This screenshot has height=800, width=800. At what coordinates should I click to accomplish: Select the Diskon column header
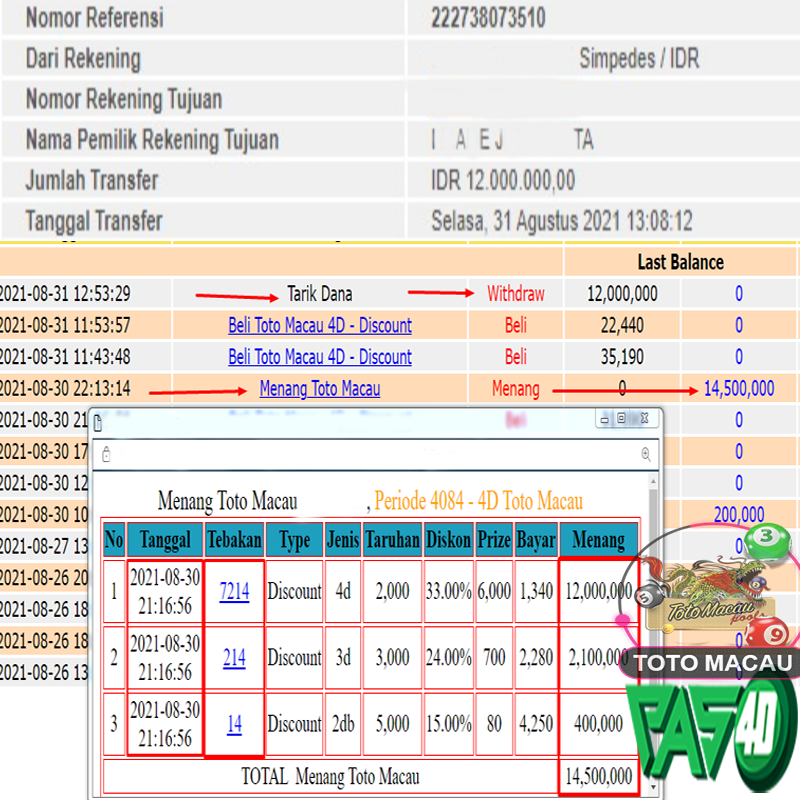tap(448, 539)
